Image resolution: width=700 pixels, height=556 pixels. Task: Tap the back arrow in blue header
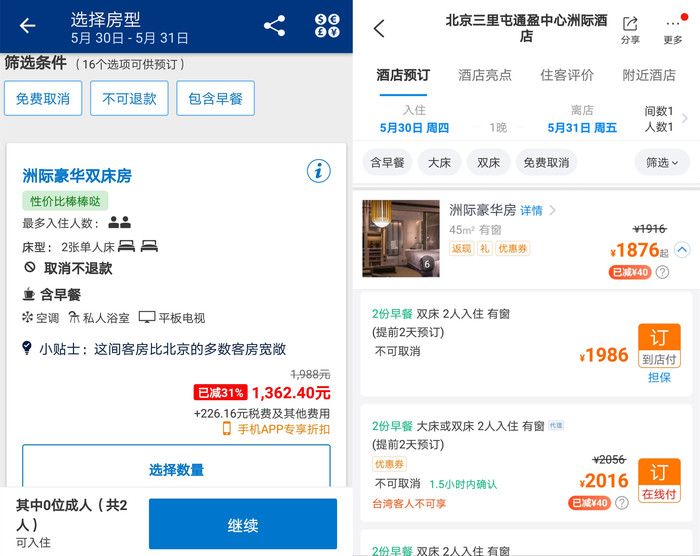pyautogui.click(x=27, y=26)
